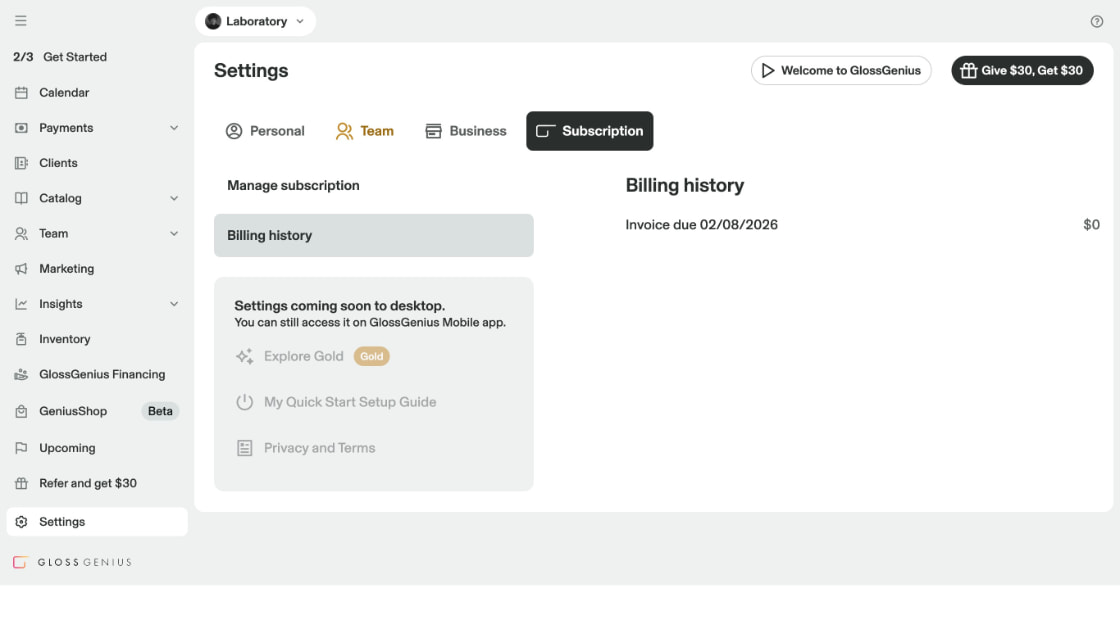Switch to the Team settings tab
Viewport: 1120px width, 629px height.
(364, 131)
